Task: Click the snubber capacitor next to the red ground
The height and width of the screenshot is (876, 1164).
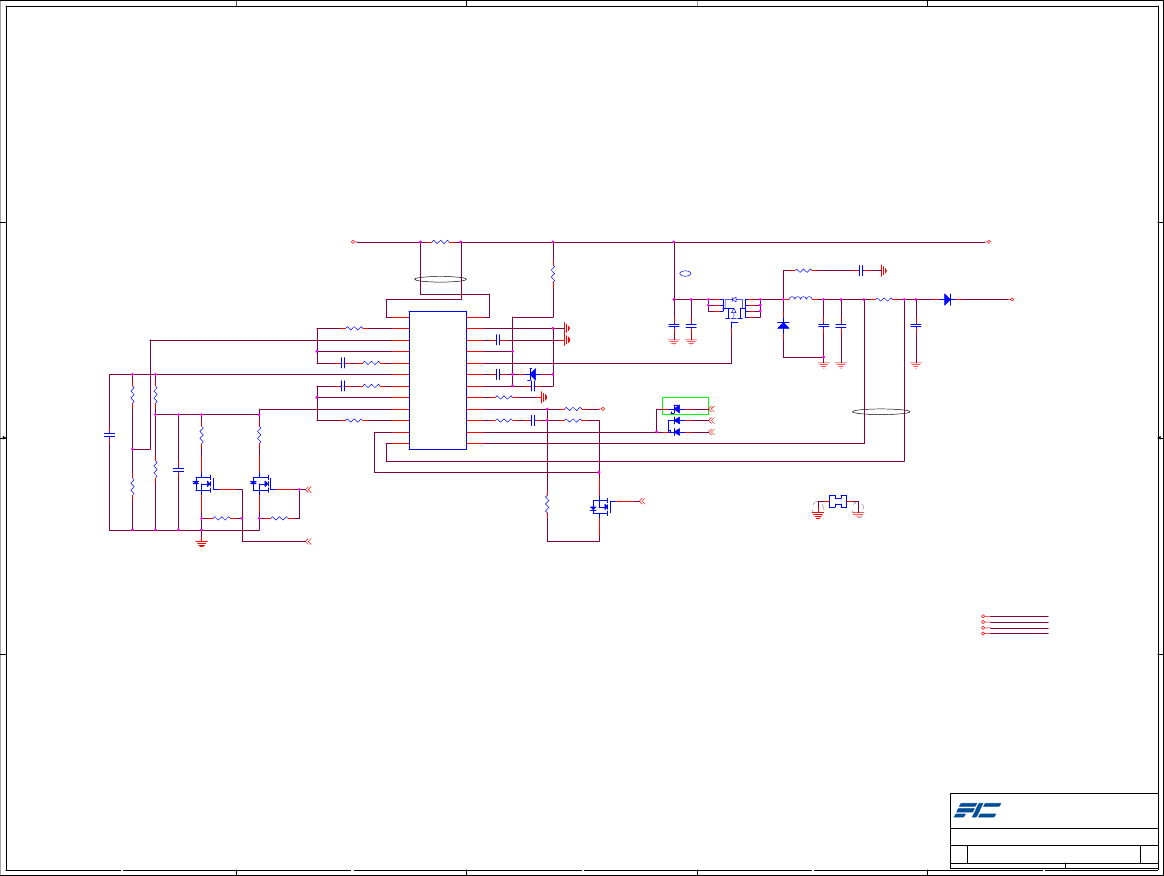Action: tap(860, 270)
